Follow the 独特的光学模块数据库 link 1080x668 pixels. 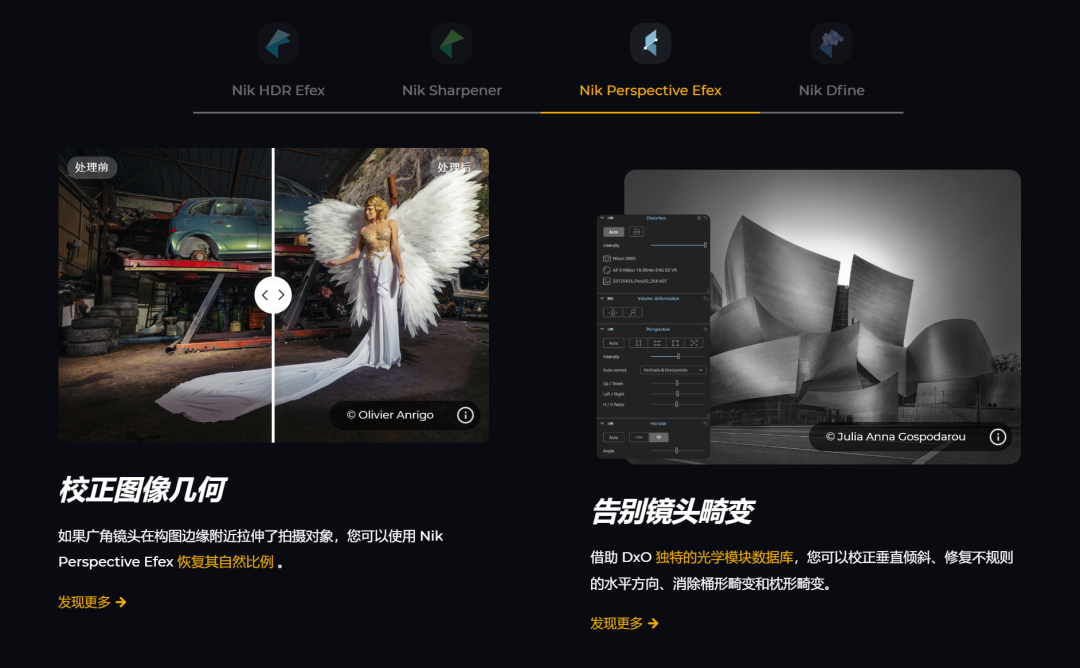coord(724,557)
